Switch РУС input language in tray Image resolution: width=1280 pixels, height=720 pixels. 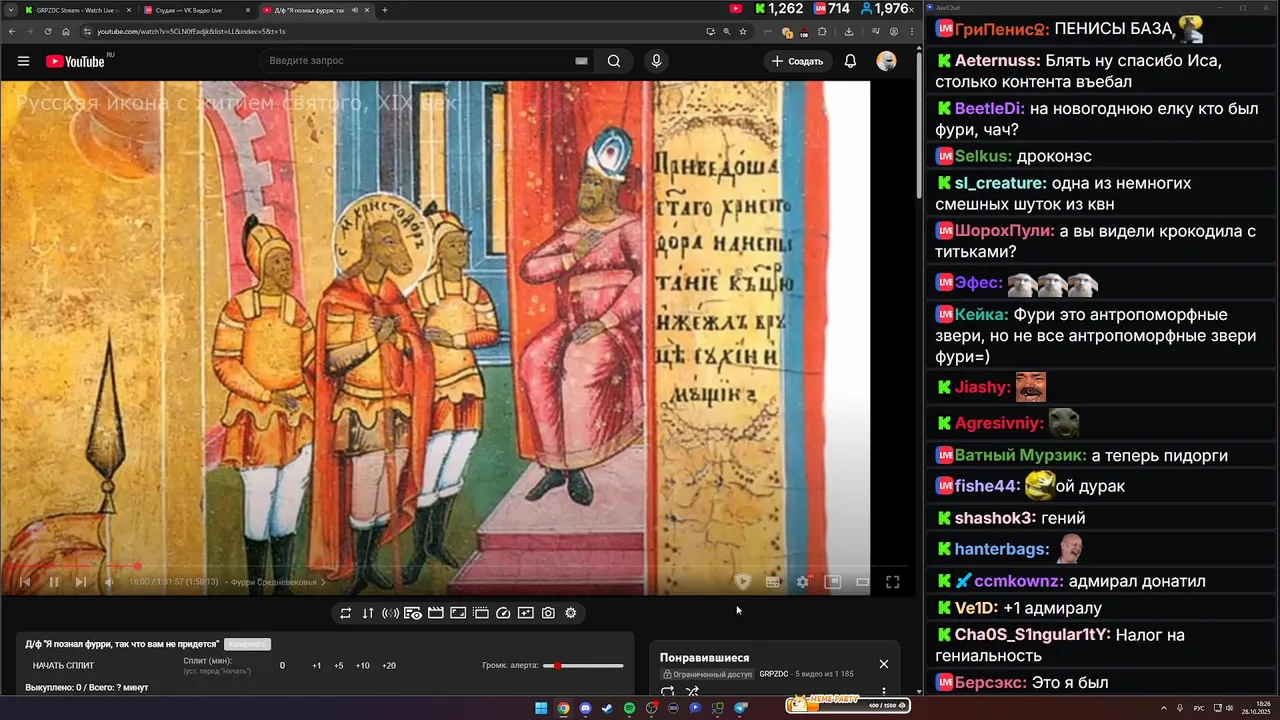click(1199, 708)
